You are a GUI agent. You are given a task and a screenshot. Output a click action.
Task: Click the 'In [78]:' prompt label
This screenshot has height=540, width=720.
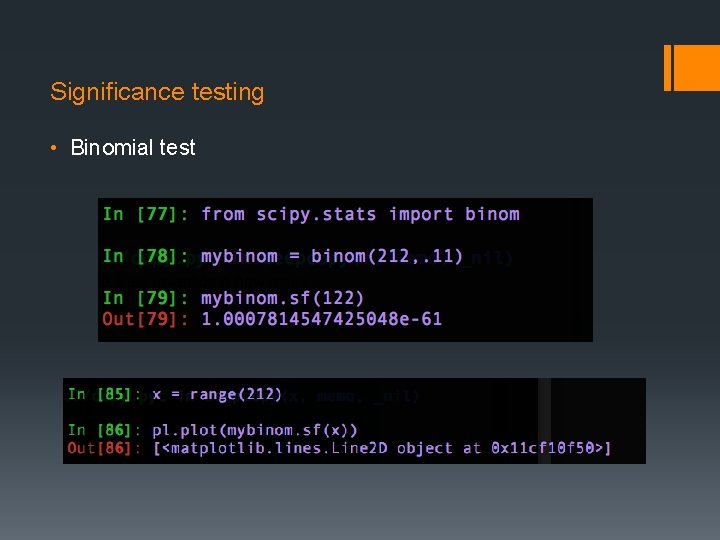[146, 256]
